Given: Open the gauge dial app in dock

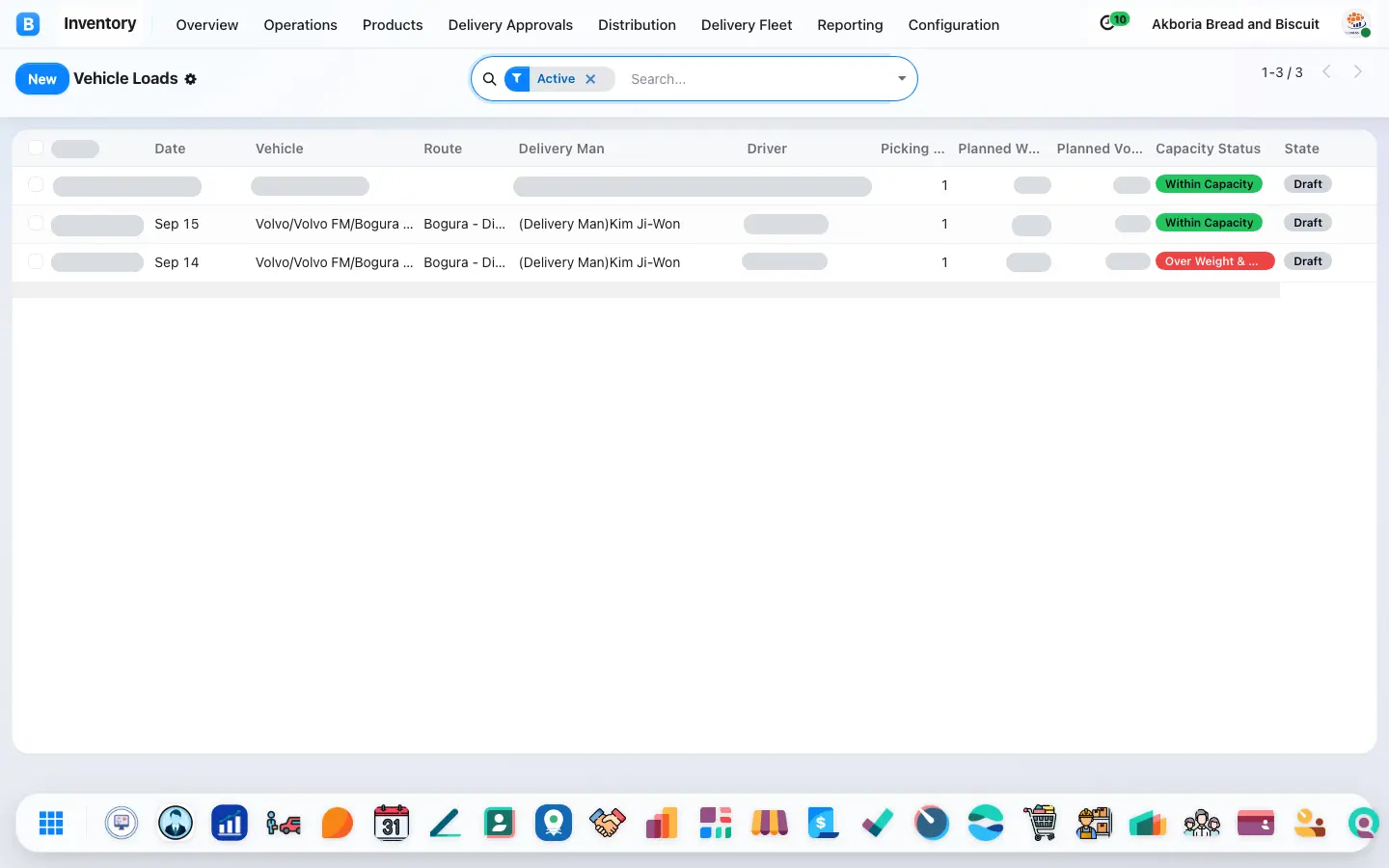Looking at the screenshot, I should pos(932,823).
